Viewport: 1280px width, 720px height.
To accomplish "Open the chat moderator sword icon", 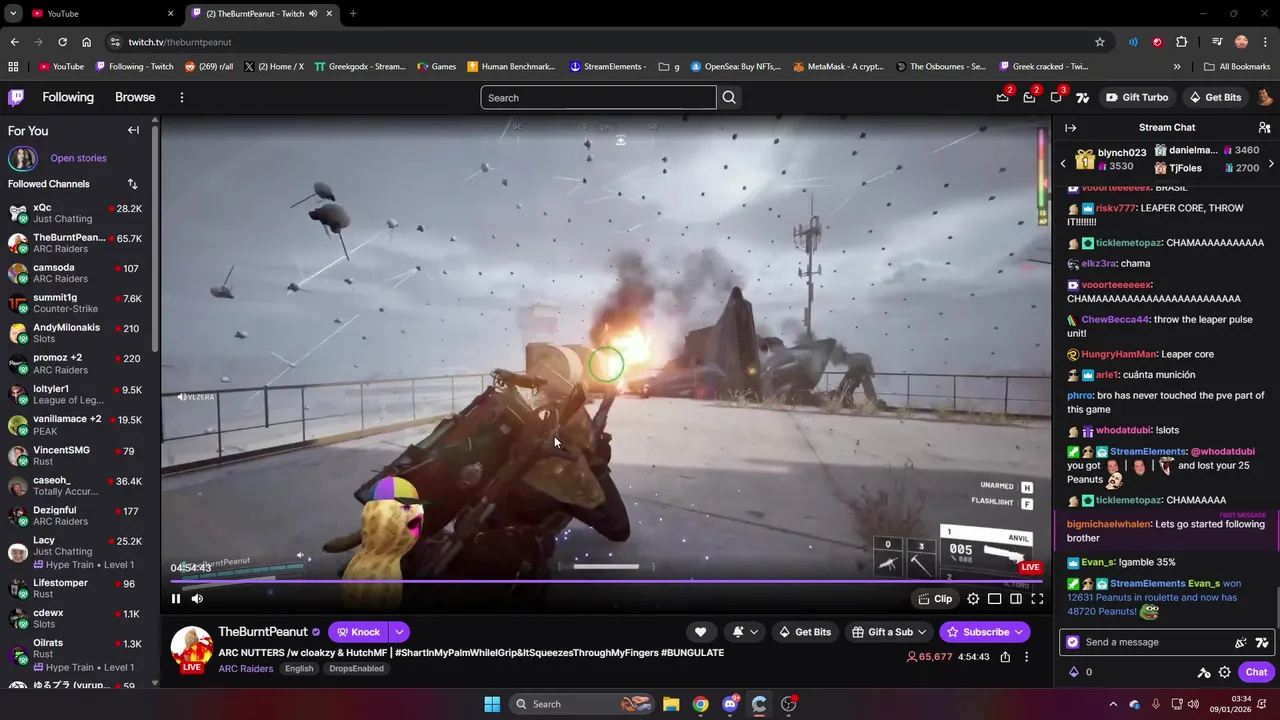I will click(x=1204, y=672).
